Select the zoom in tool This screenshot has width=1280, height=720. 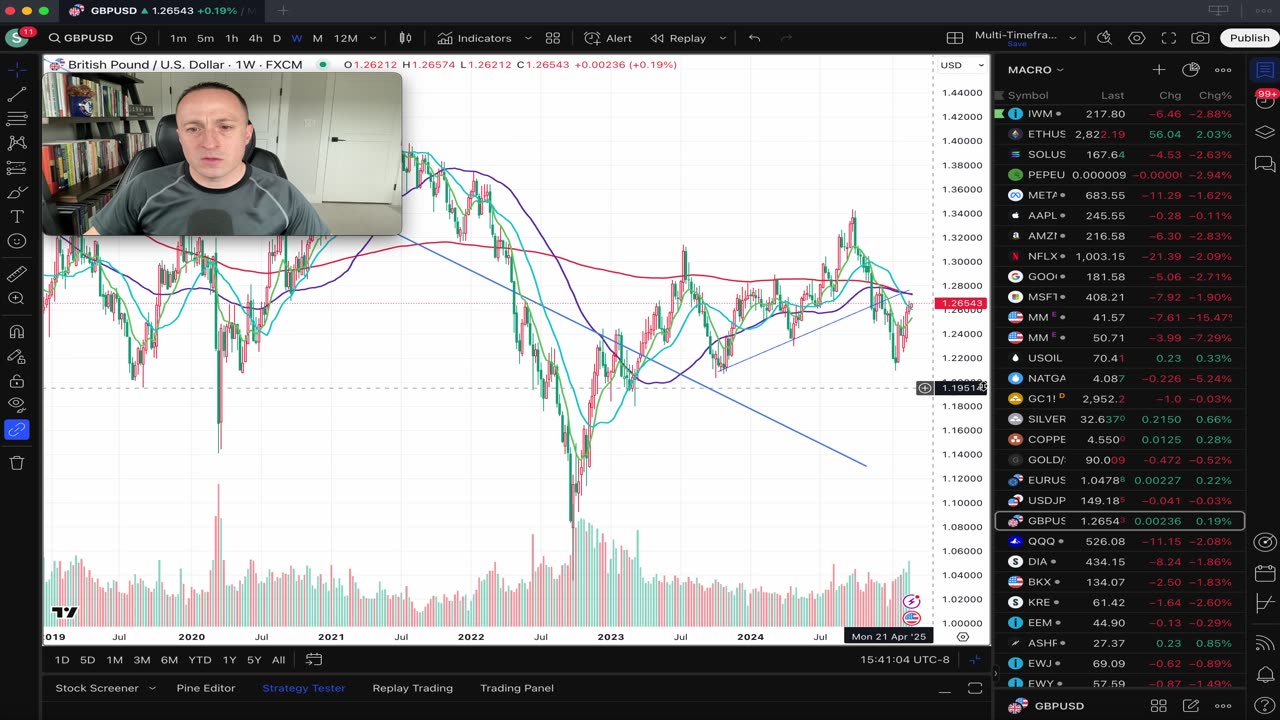click(x=17, y=298)
